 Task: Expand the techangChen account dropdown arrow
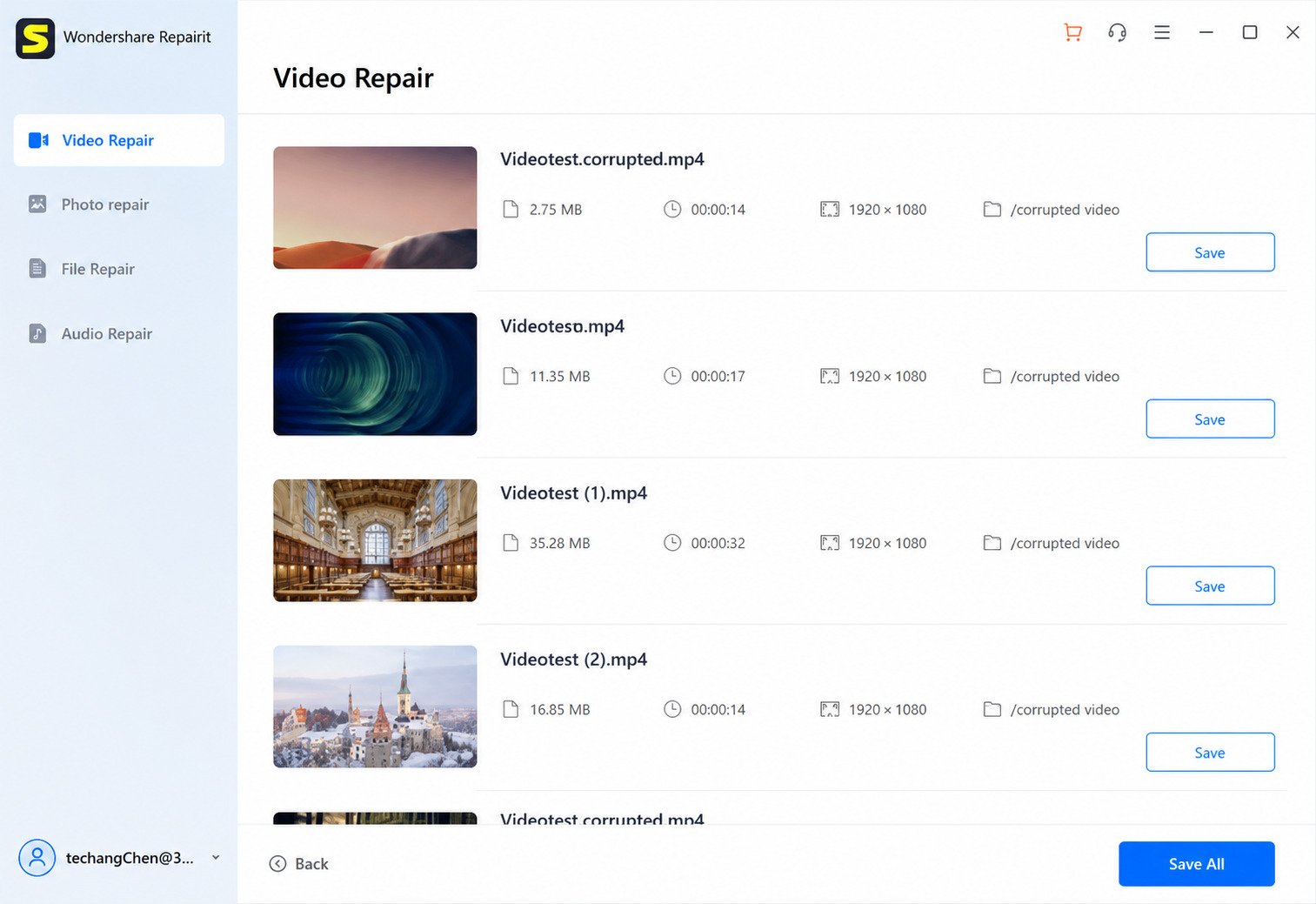216,858
